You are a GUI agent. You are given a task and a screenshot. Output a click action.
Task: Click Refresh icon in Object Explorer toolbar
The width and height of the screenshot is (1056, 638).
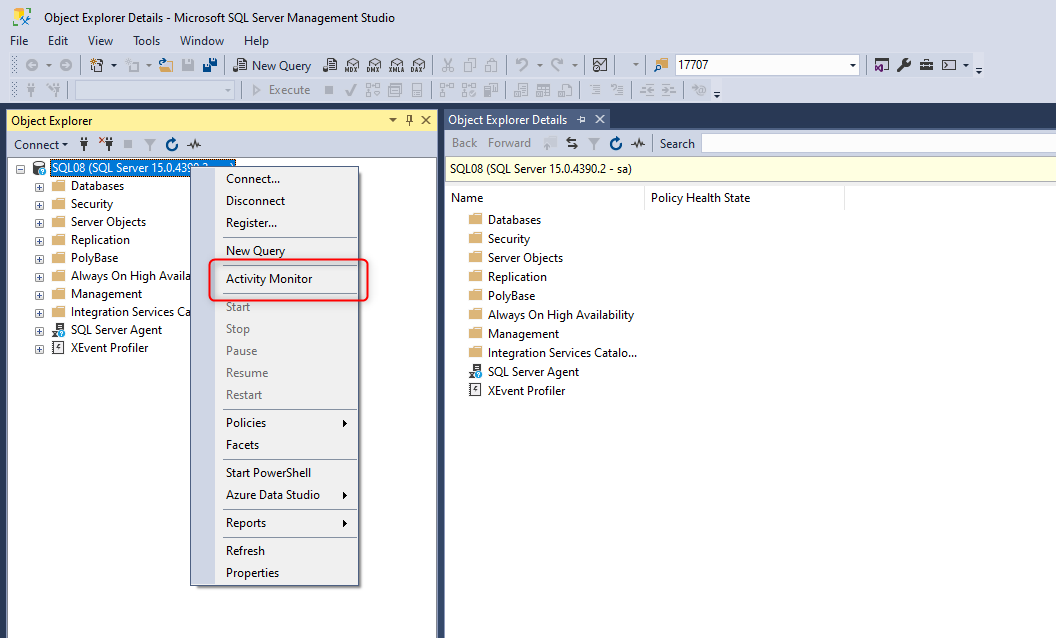(x=172, y=144)
